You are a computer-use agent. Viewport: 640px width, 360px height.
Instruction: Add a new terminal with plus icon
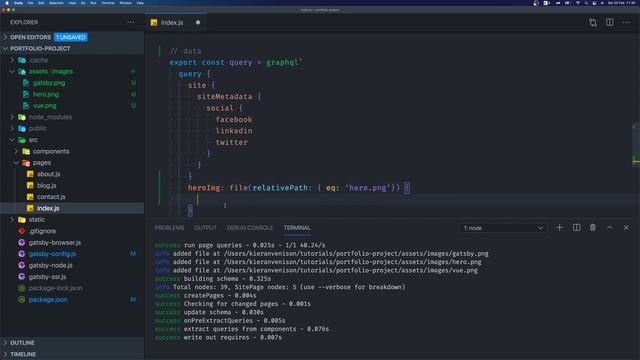560,228
